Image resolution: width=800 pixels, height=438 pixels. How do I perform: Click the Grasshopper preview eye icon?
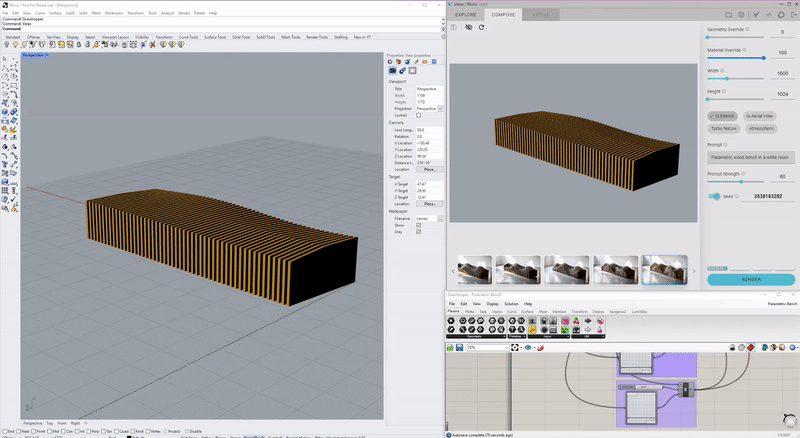pyautogui.click(x=529, y=348)
